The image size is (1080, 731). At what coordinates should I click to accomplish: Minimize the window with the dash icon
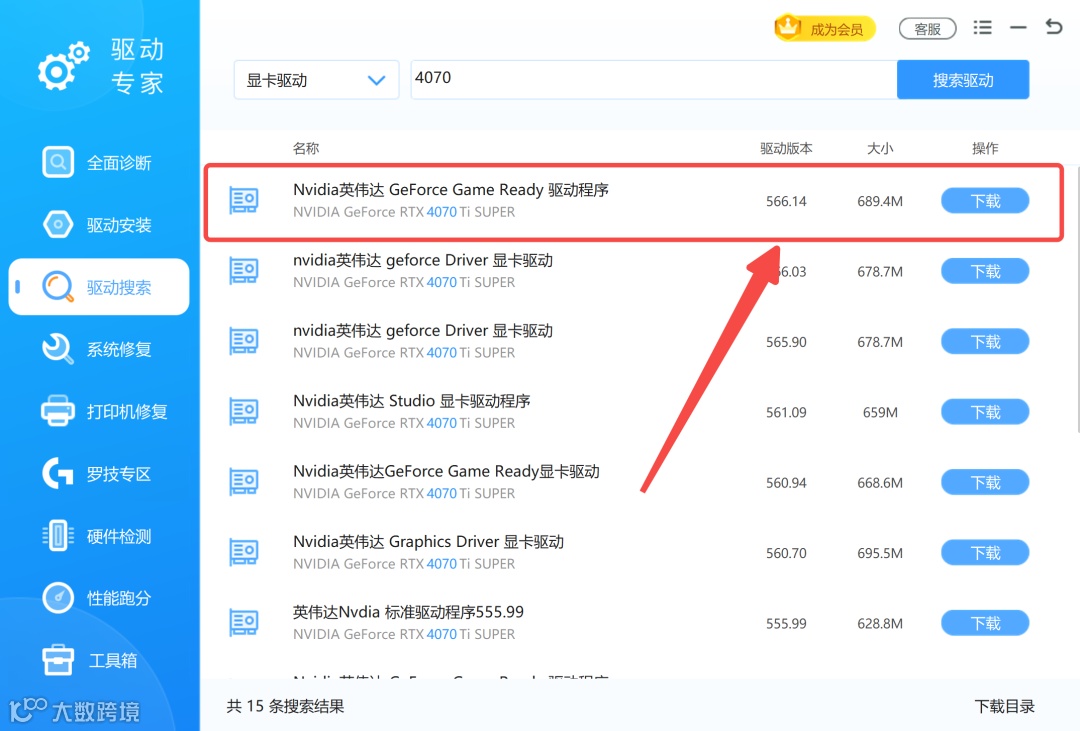1018,28
